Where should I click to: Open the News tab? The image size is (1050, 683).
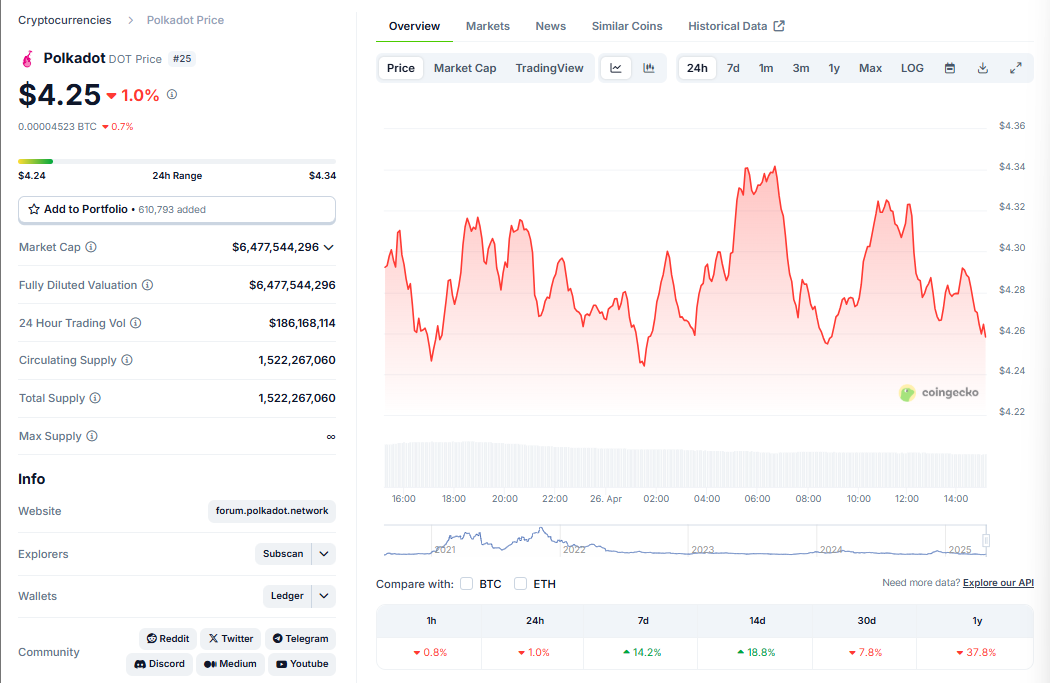coord(550,26)
